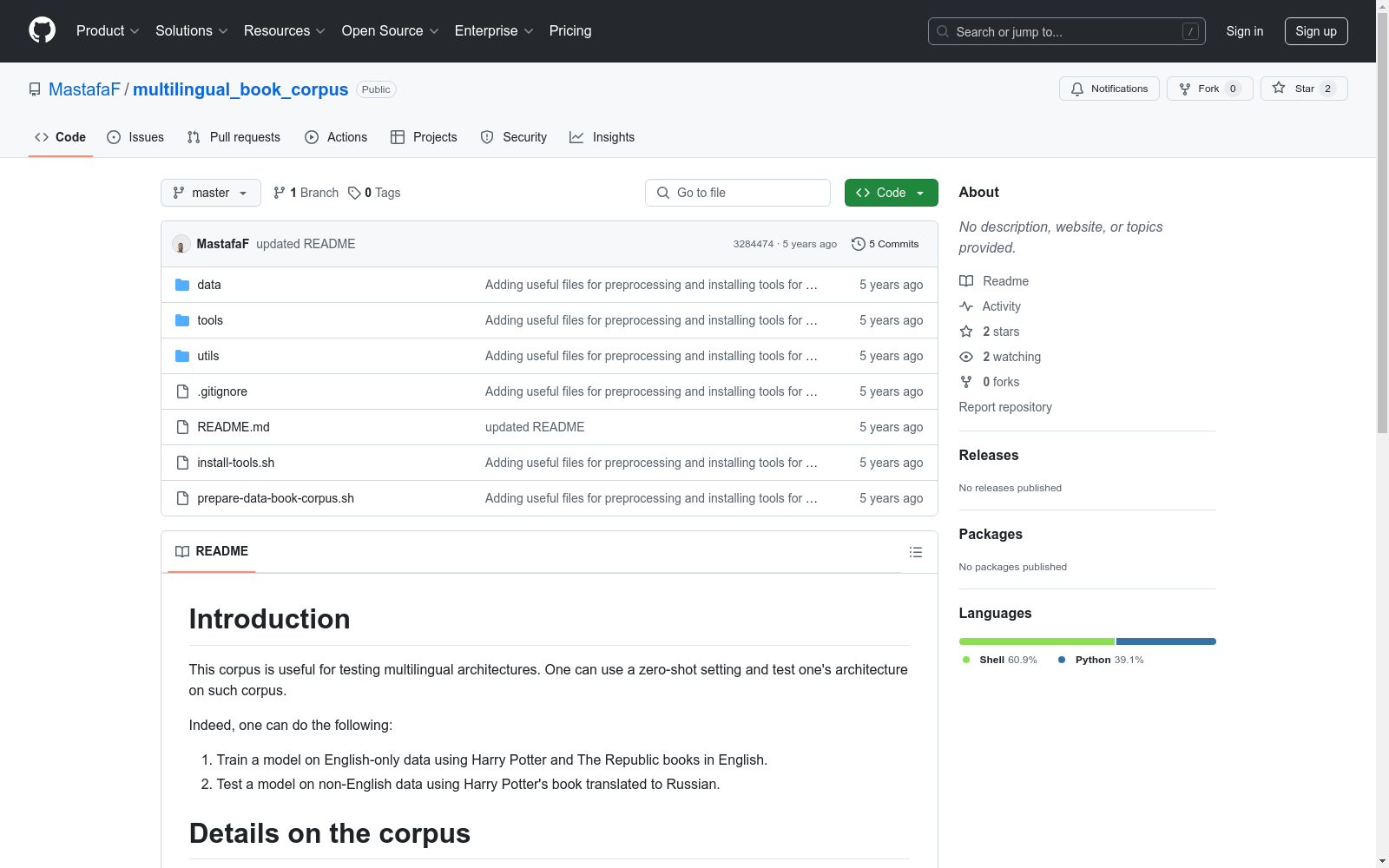The width and height of the screenshot is (1389, 868).
Task: Click the Python language bar segment
Action: click(x=1166, y=641)
